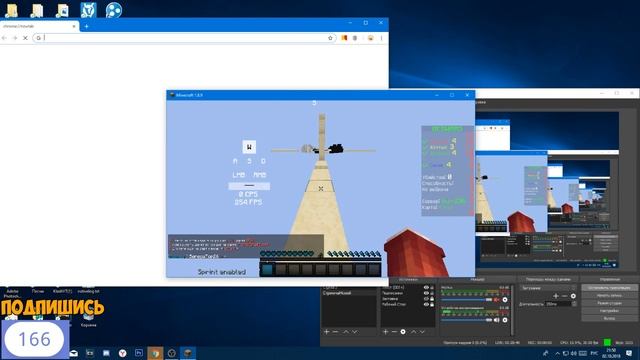Change transition duration stepper value
640x360 pixels.
pyautogui.click(x=574, y=304)
